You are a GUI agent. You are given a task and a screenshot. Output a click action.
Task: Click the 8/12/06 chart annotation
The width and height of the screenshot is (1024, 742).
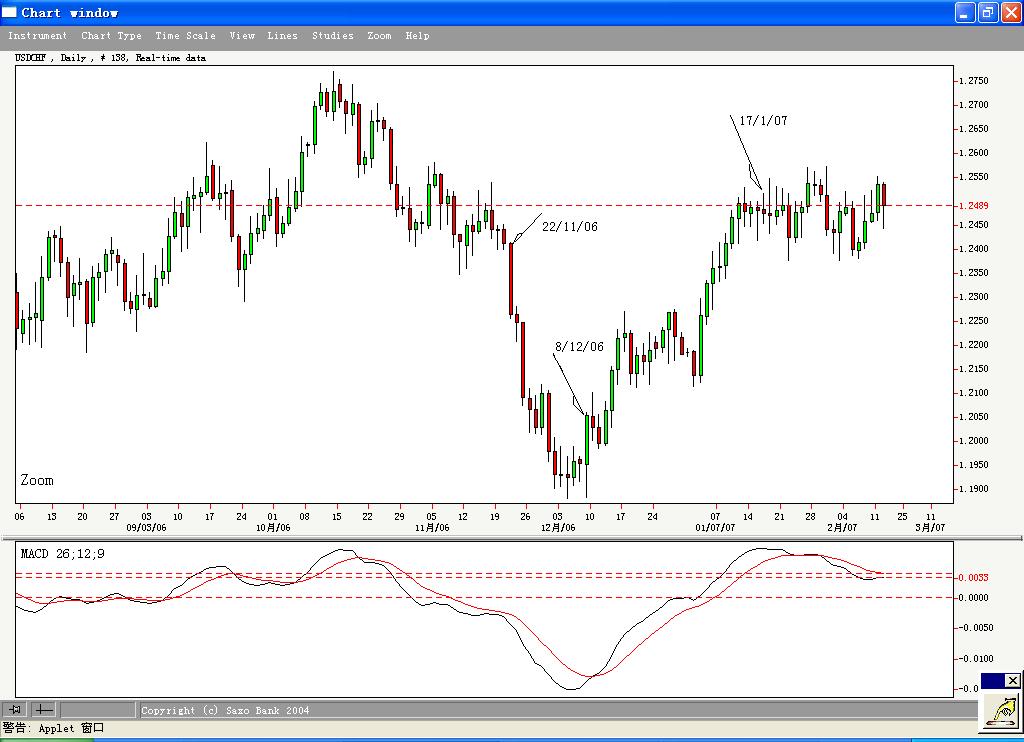[x=579, y=347]
